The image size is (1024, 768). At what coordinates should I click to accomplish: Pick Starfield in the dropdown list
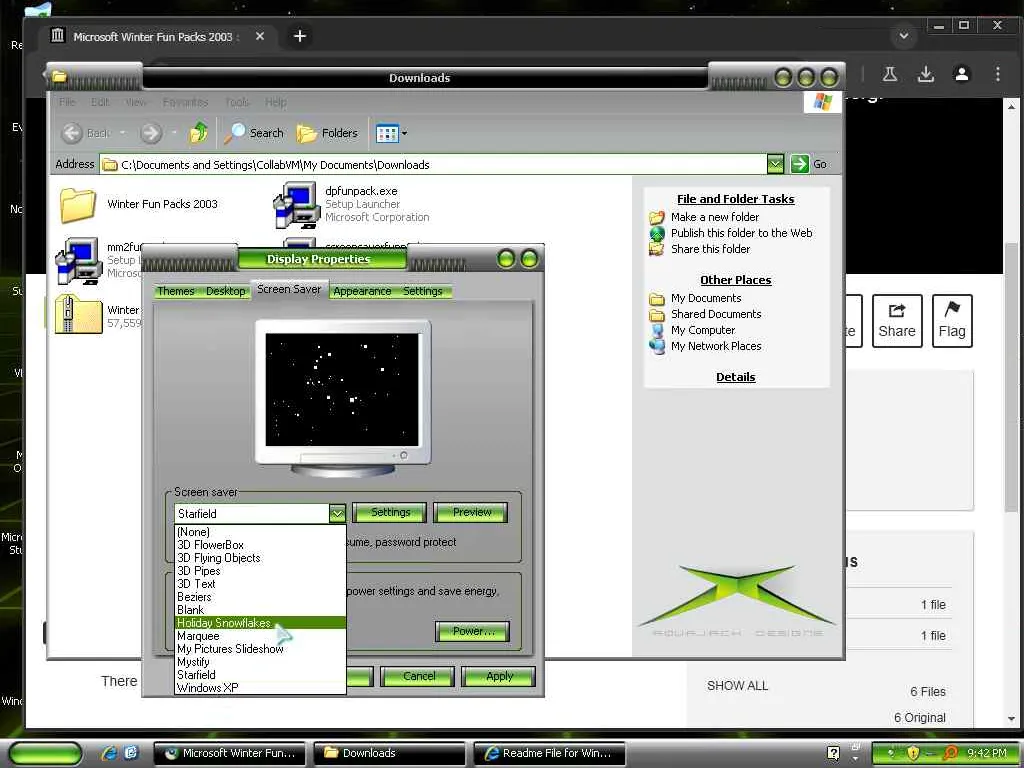coord(260,675)
